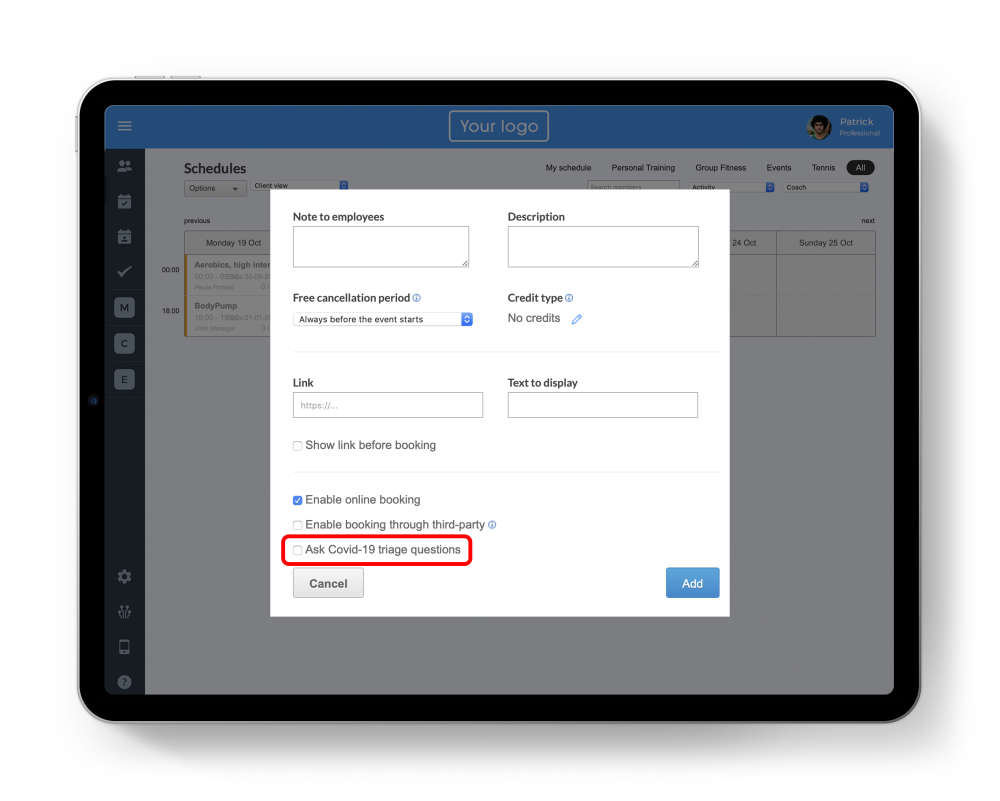Open the calendar person icon in the sidebar
This screenshot has width=1000, height=801.
124,237
